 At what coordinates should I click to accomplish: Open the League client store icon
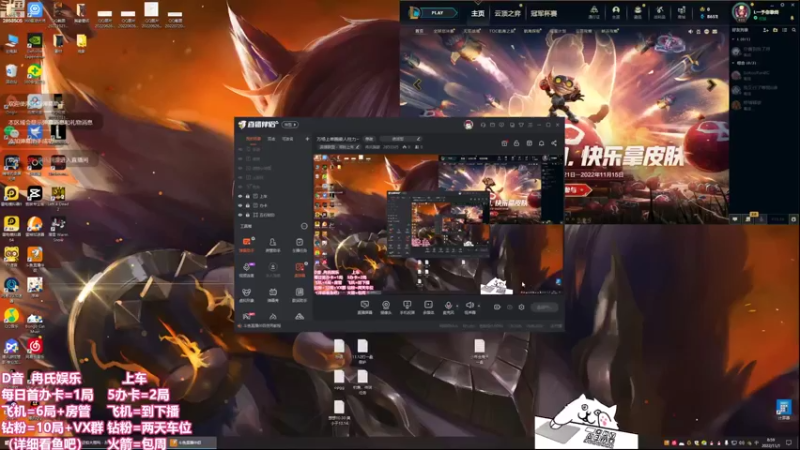point(682,12)
